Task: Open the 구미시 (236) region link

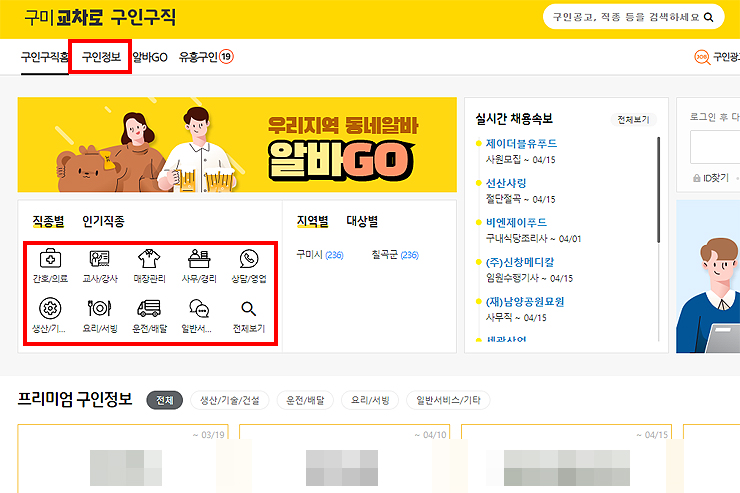Action: tap(320, 255)
